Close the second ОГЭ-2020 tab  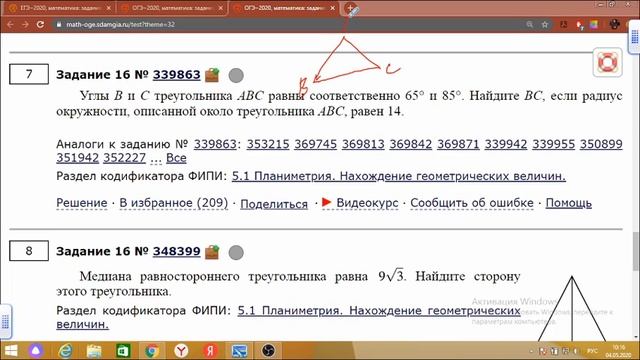click(x=220, y=8)
